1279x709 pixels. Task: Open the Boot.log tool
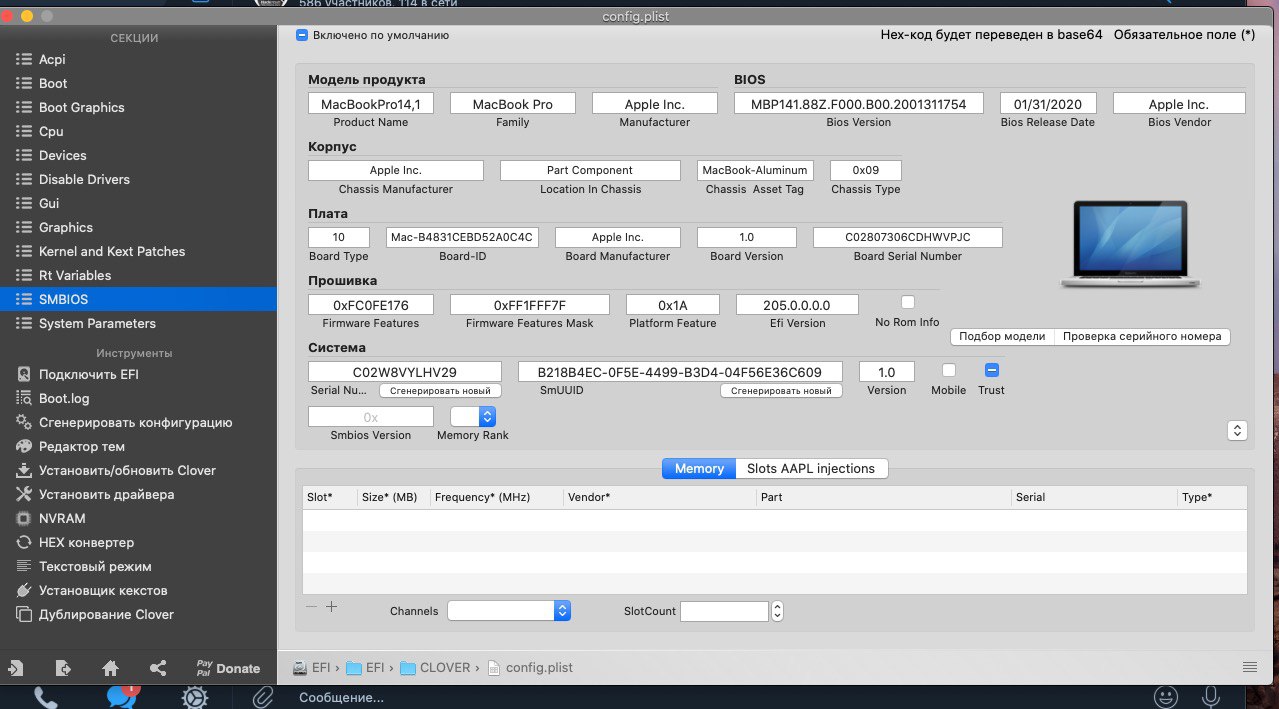point(138,398)
